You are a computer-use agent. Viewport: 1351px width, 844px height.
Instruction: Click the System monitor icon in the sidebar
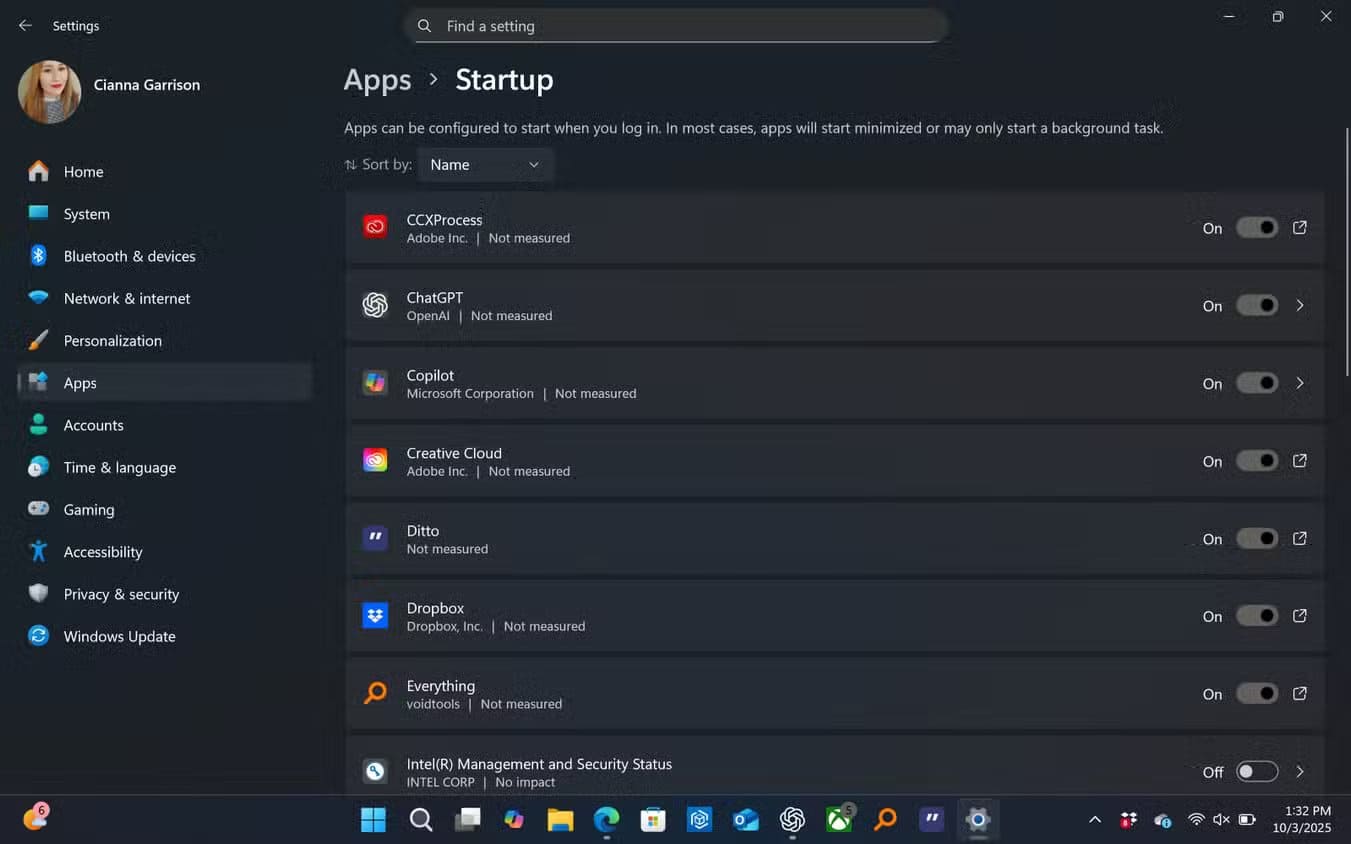coord(38,213)
